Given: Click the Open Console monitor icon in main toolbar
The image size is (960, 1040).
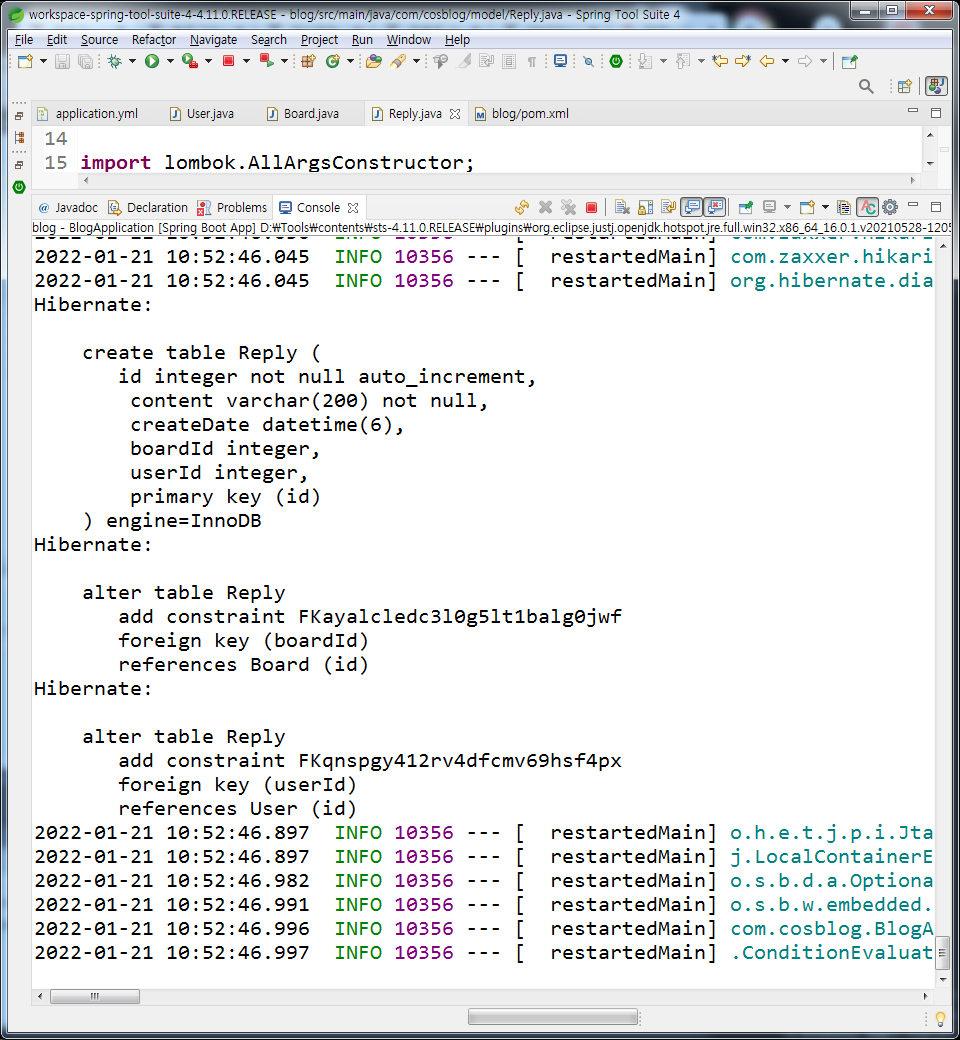Looking at the screenshot, I should [x=561, y=62].
